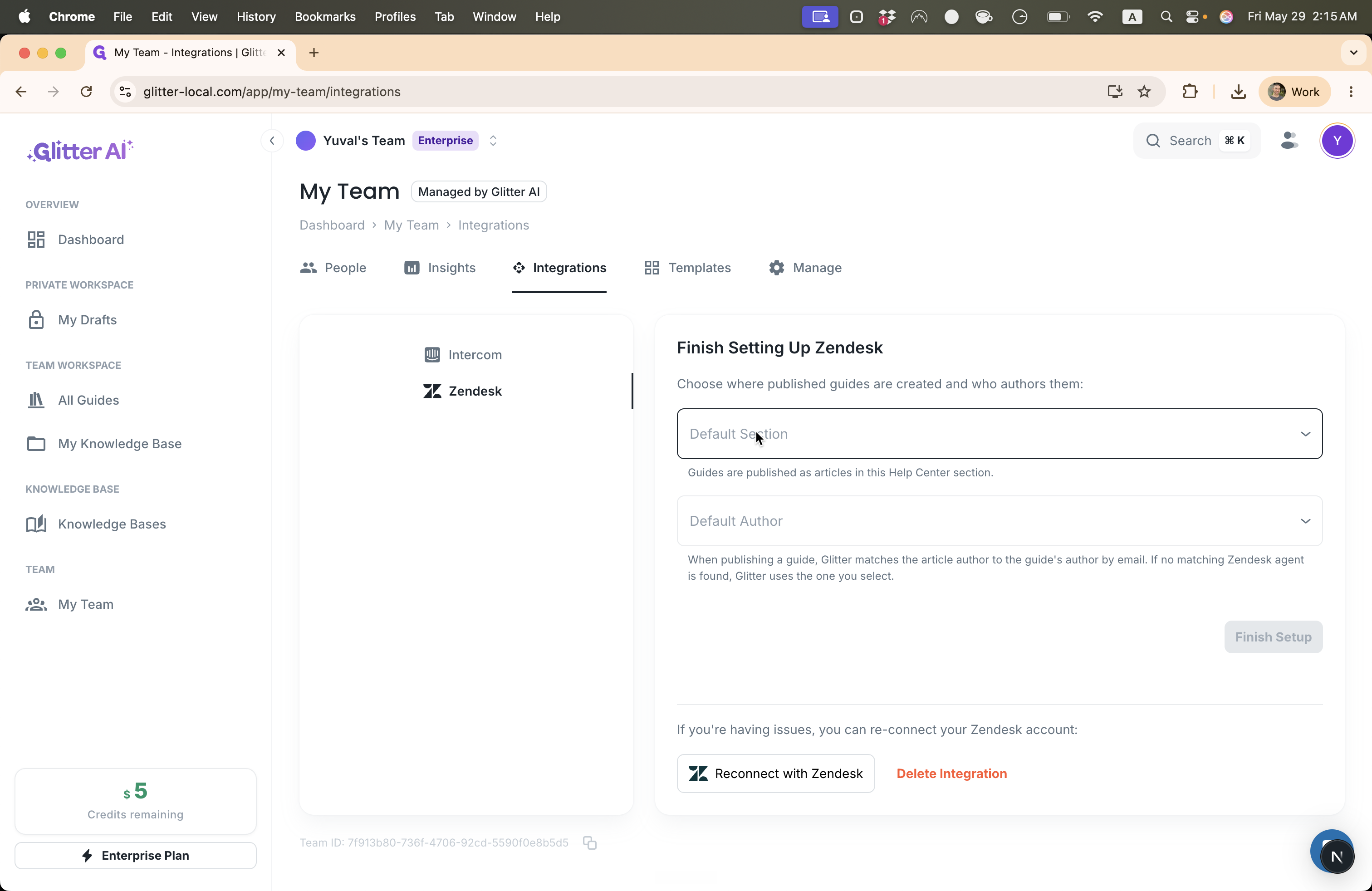Select the Zendesk integration row
The image size is (1372, 891).
pos(466,391)
